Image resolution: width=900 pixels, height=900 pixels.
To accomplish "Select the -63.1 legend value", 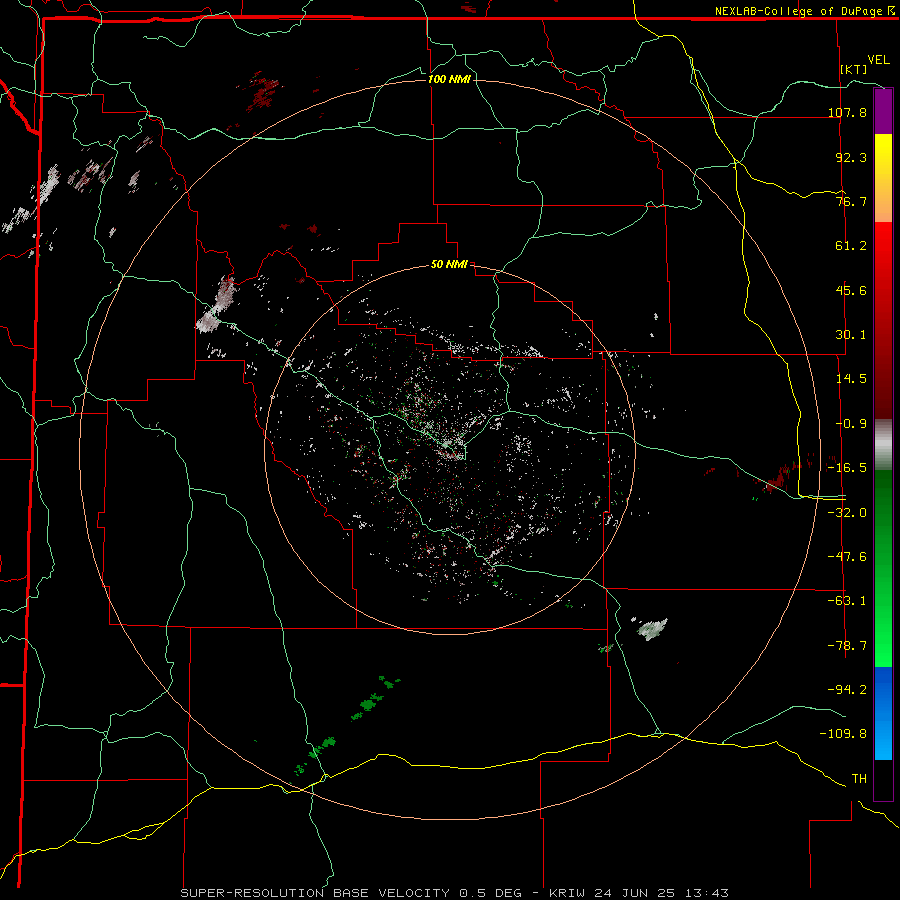I will 847,601.
